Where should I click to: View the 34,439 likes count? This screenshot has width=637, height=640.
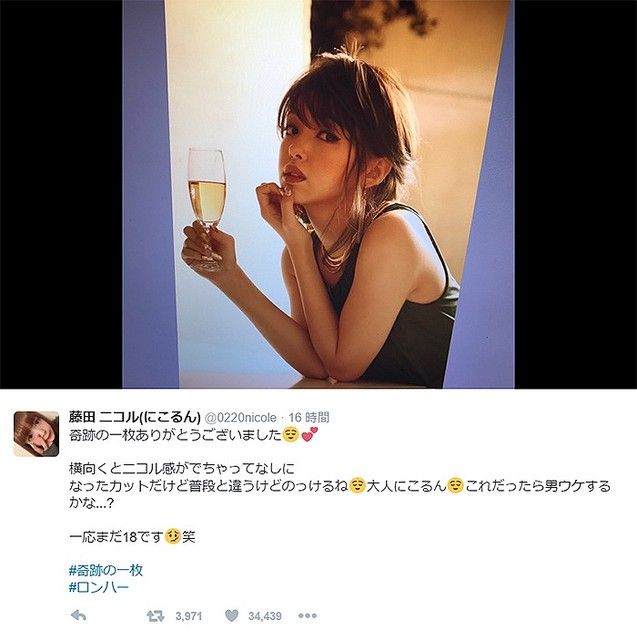pyautogui.click(x=265, y=616)
